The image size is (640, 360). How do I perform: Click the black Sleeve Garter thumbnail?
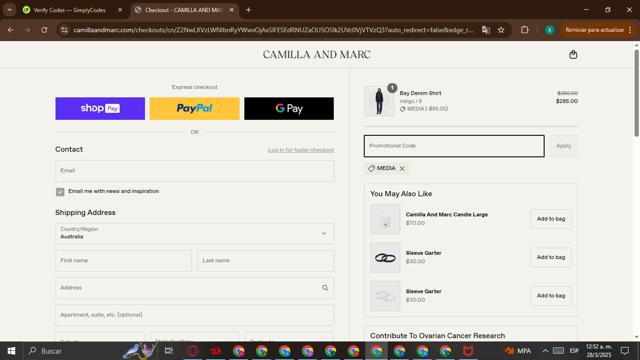coord(385,258)
